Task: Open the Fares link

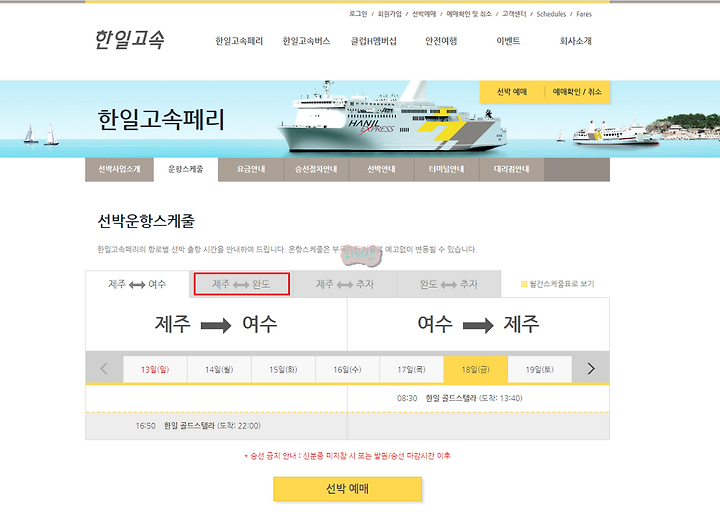Action: coord(584,14)
